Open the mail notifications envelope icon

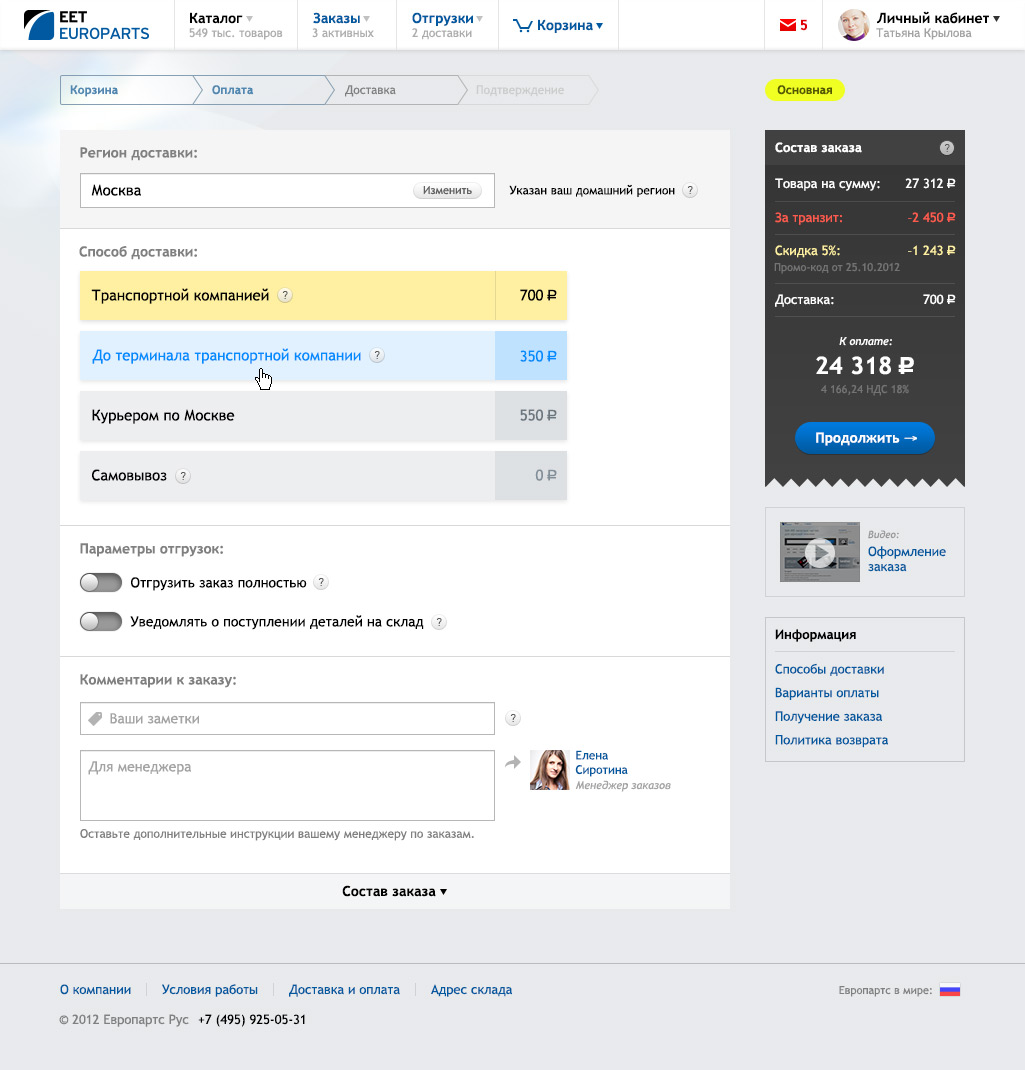787,26
